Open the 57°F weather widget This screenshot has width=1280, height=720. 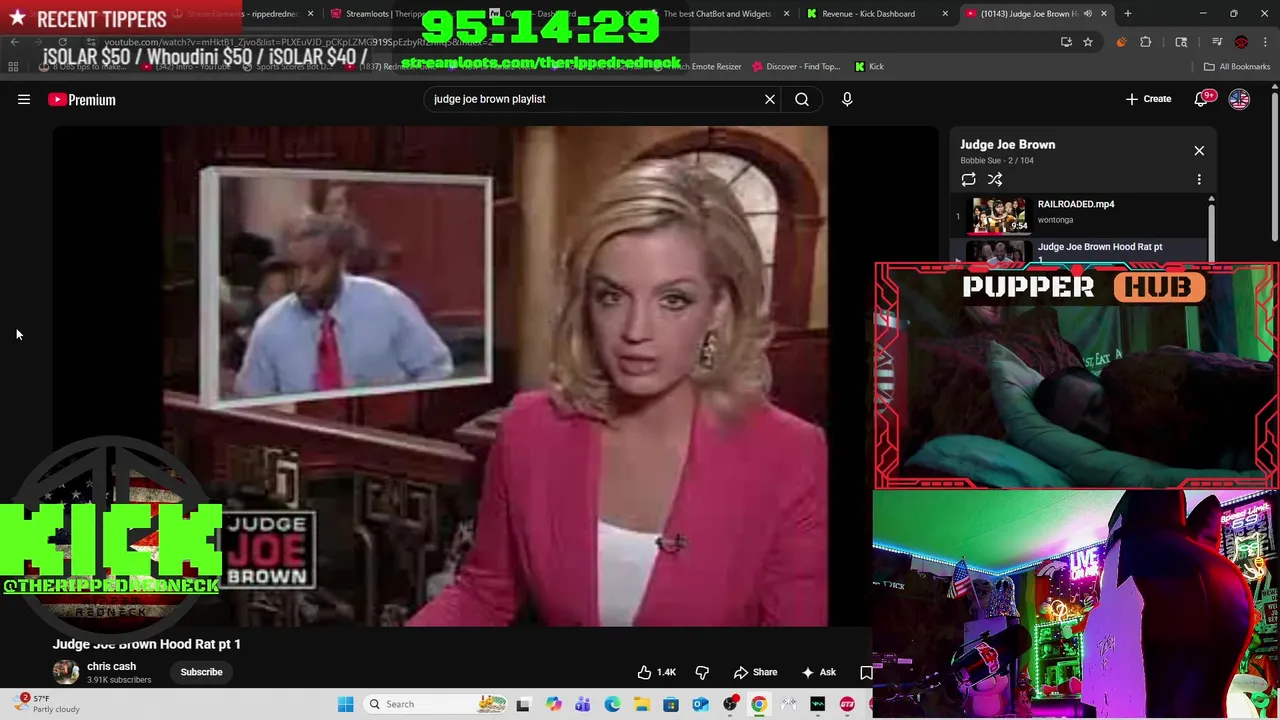[x=45, y=704]
